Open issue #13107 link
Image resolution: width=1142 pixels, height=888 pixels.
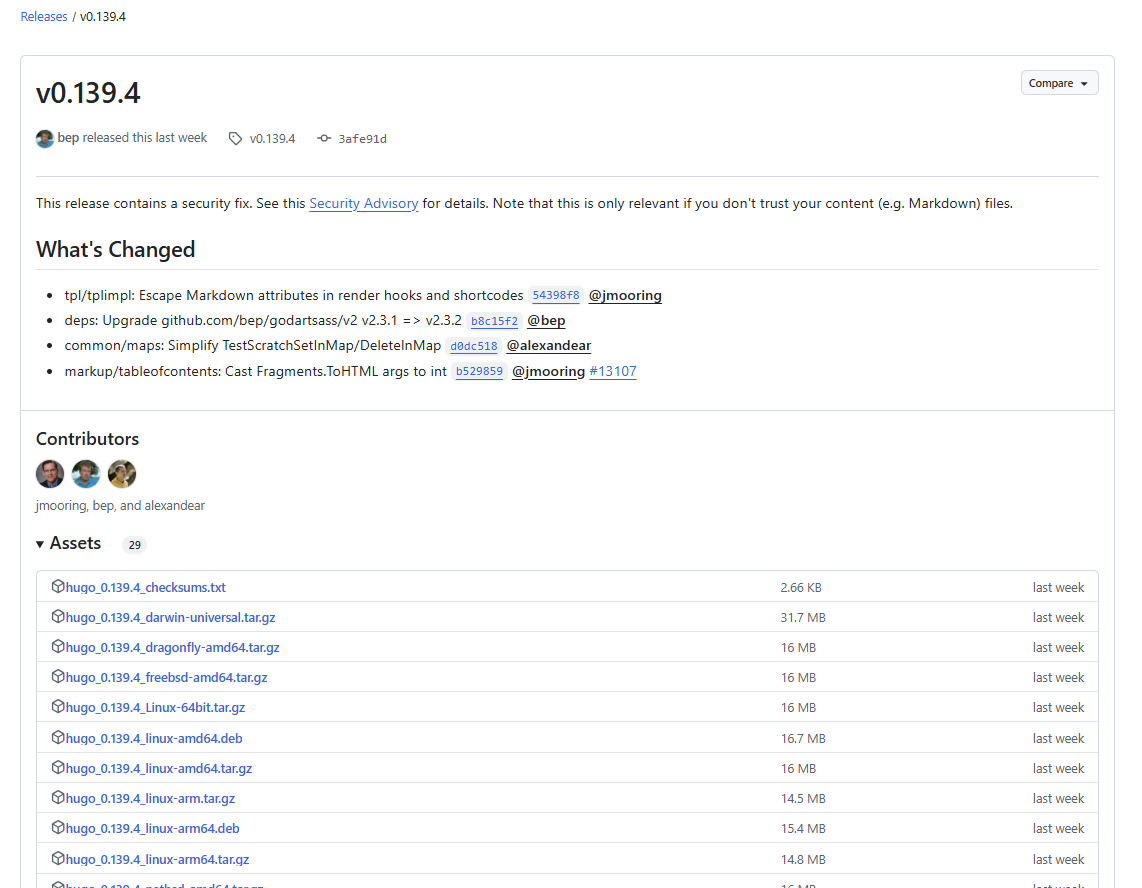pos(612,371)
